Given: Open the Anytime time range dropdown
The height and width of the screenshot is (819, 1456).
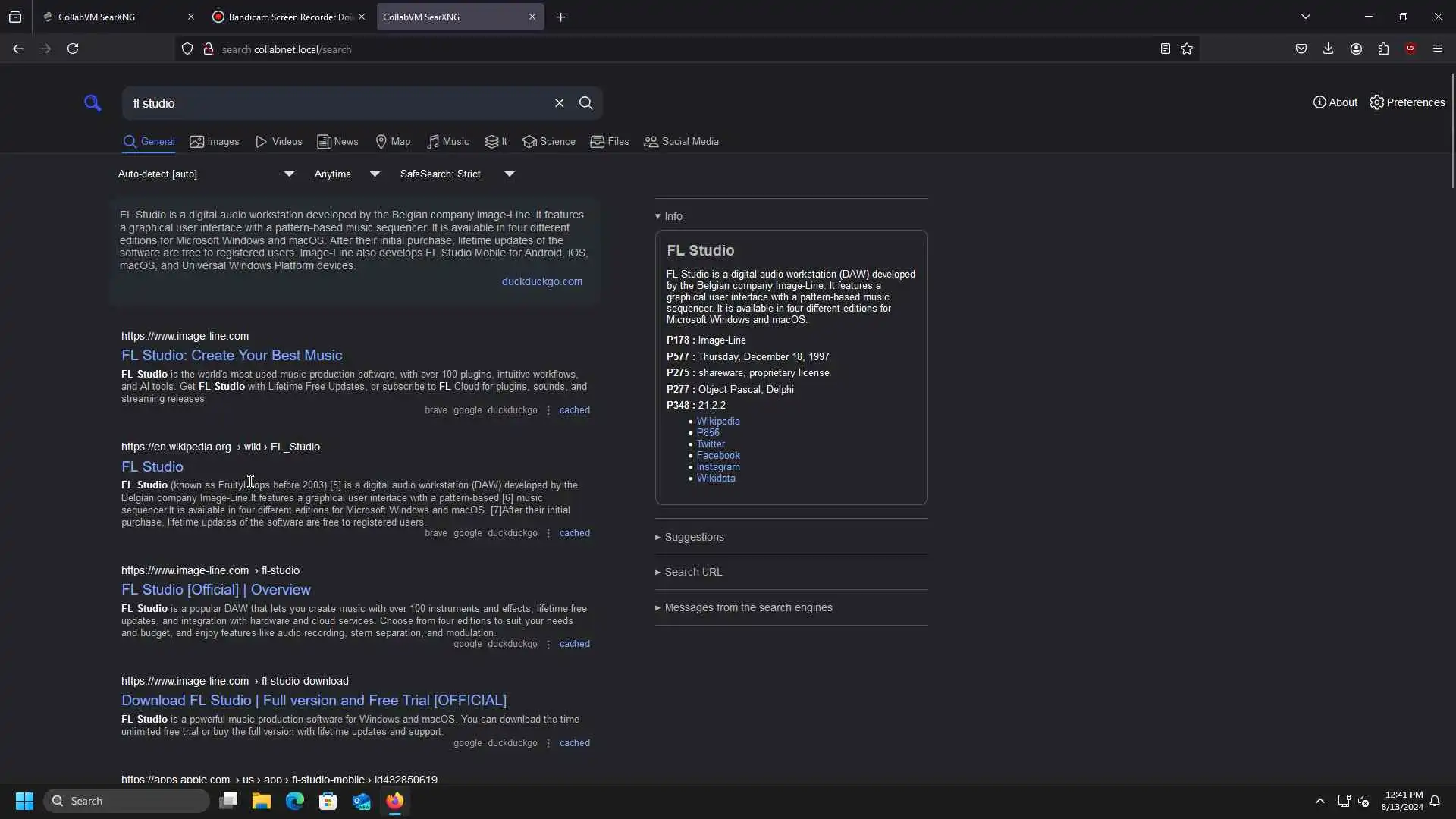Looking at the screenshot, I should (x=347, y=174).
